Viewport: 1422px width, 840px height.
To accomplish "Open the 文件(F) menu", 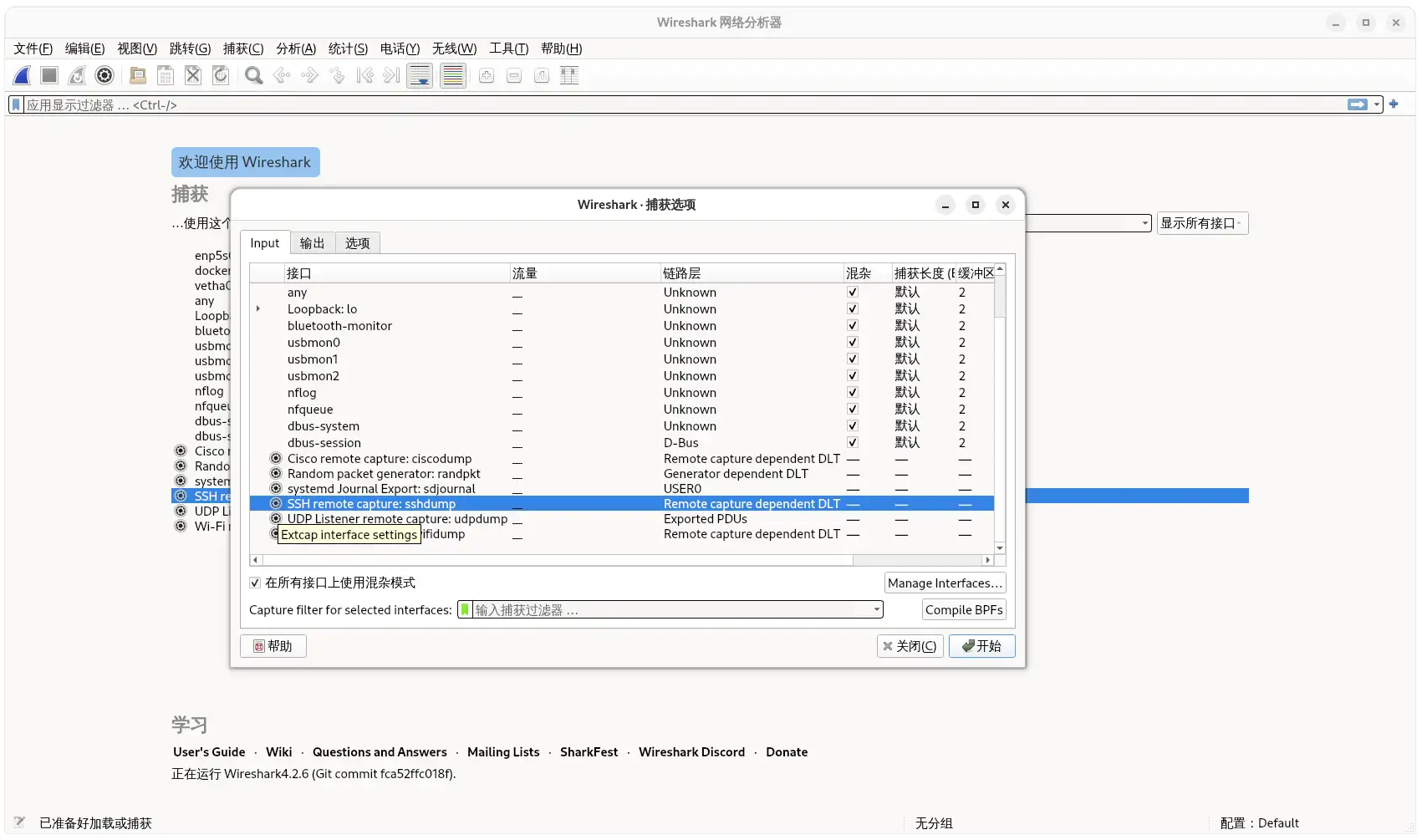I will [x=33, y=48].
